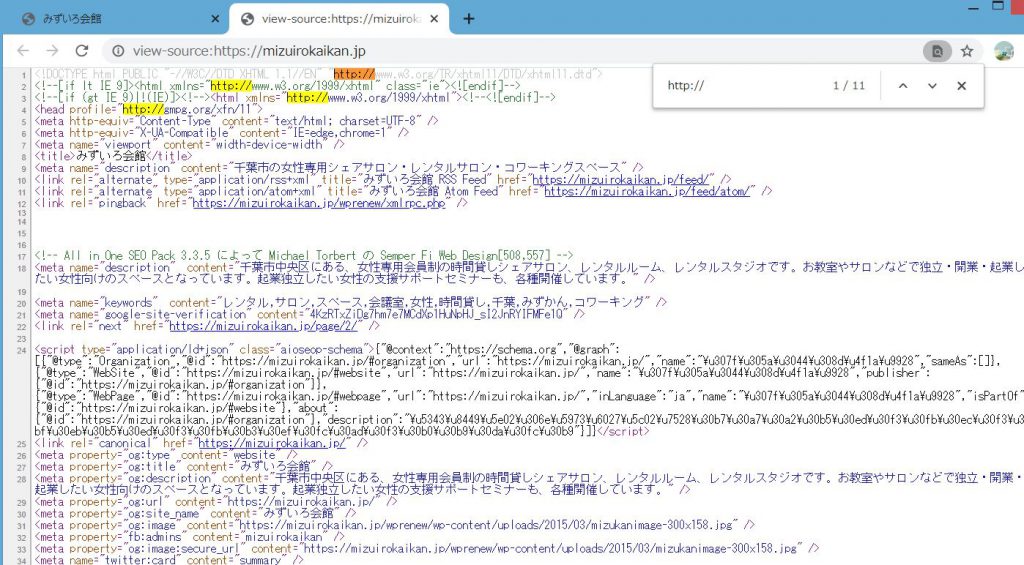Close the find bar
The height and width of the screenshot is (565, 1024).
961,86
